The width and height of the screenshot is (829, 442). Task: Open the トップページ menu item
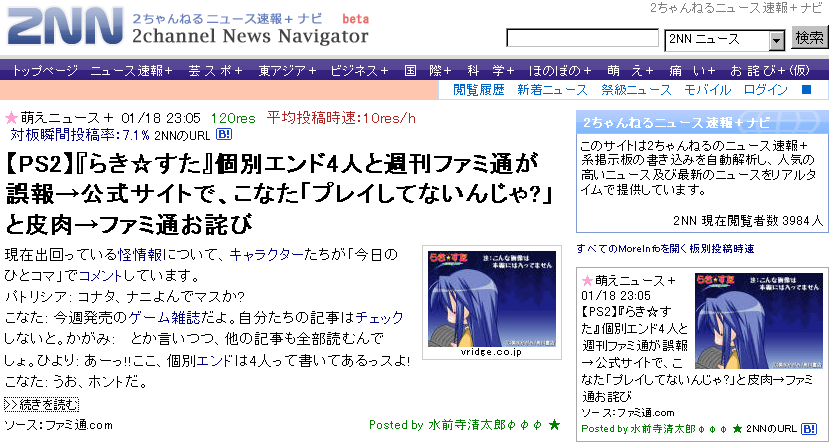44,70
